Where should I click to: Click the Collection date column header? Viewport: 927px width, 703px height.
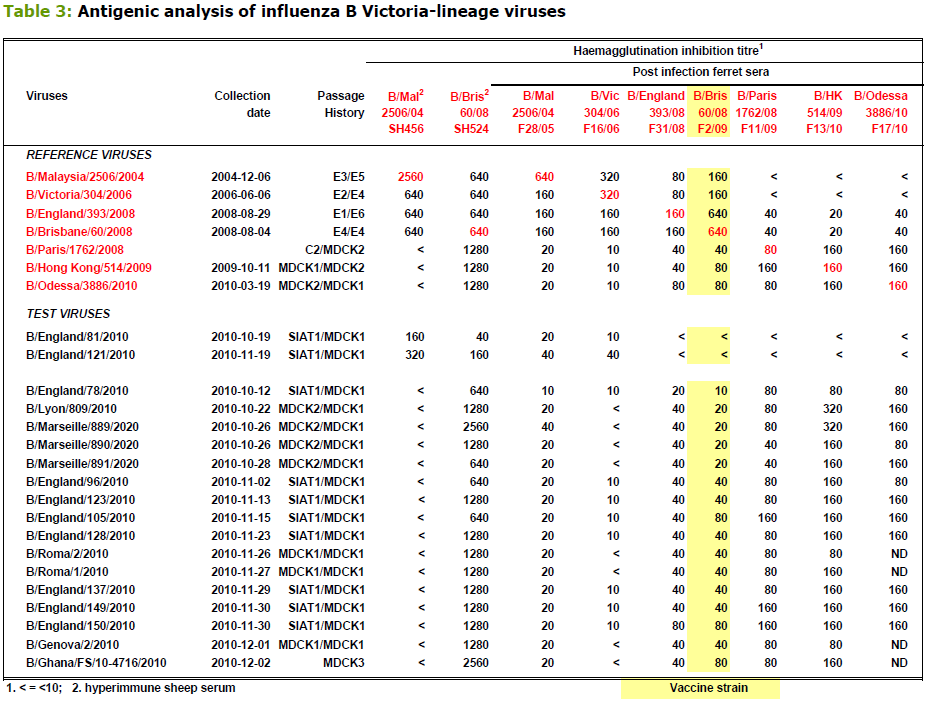coord(242,104)
